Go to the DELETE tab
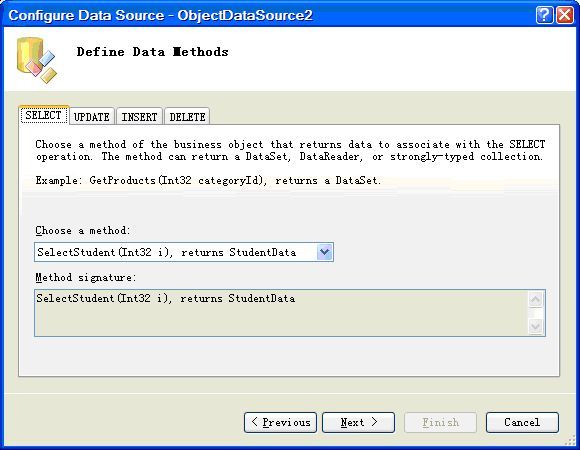 pos(187,117)
